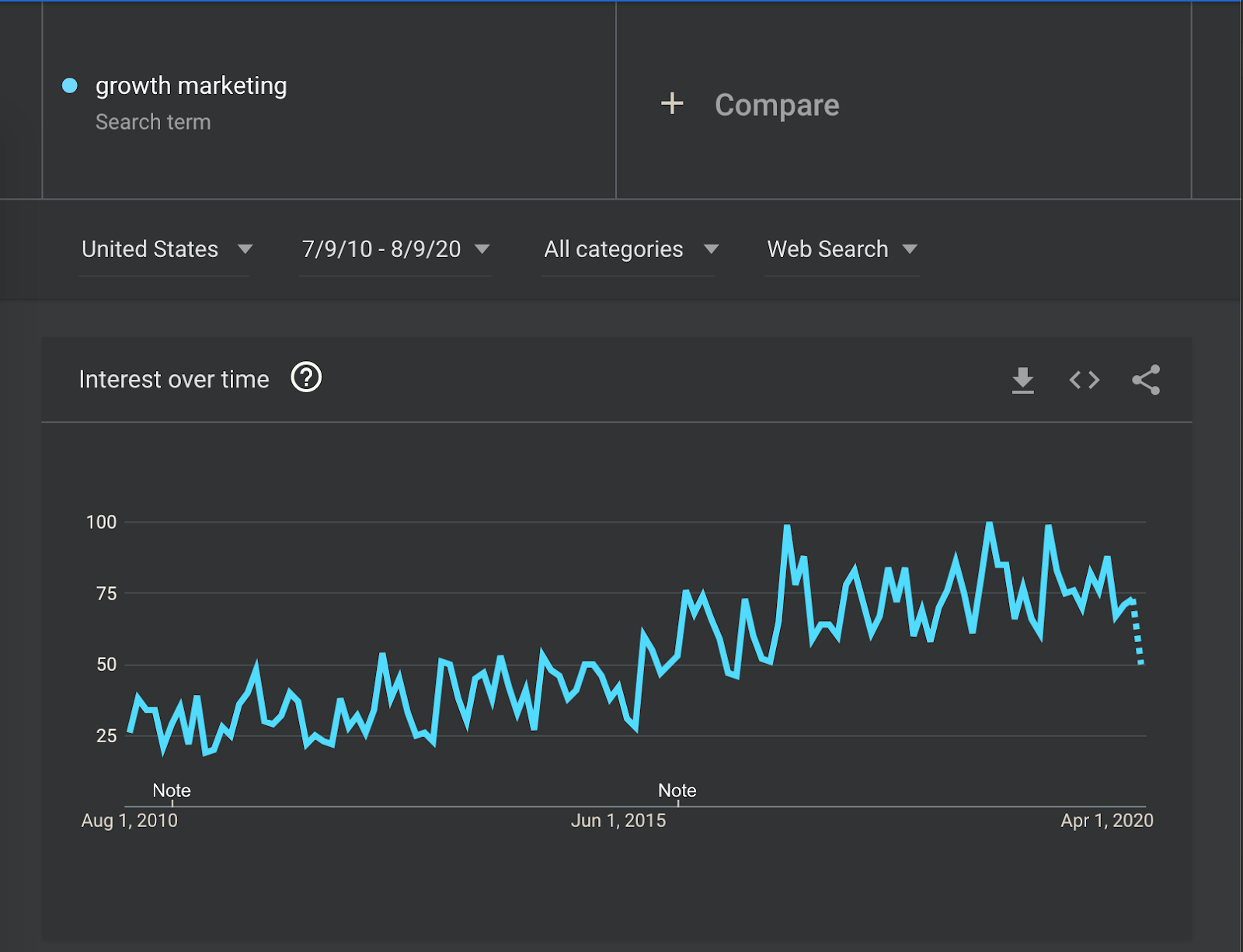
Task: Download the Interest over time CSV
Action: click(x=1022, y=380)
